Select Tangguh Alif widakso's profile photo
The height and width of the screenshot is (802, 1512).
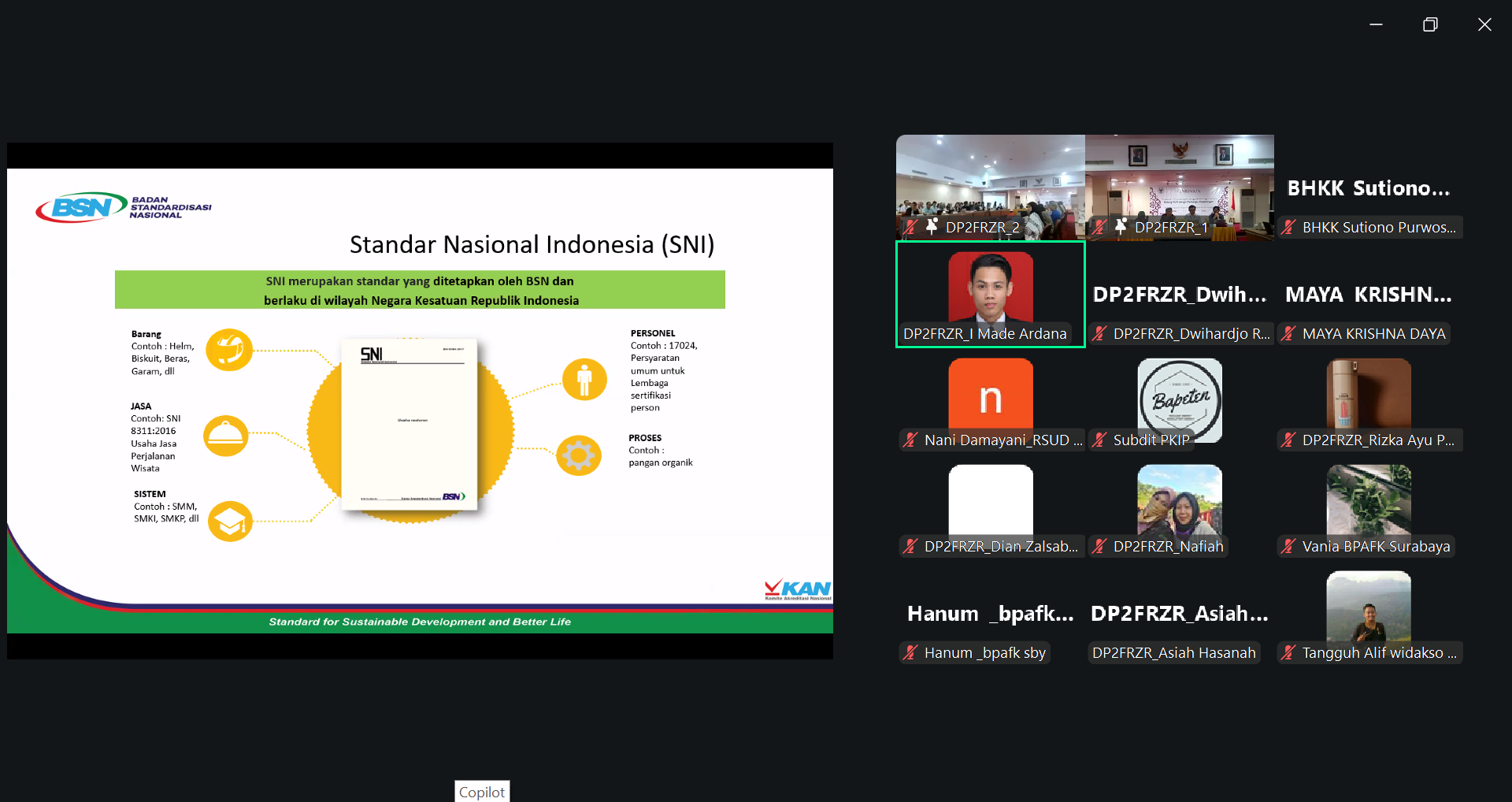point(1368,605)
